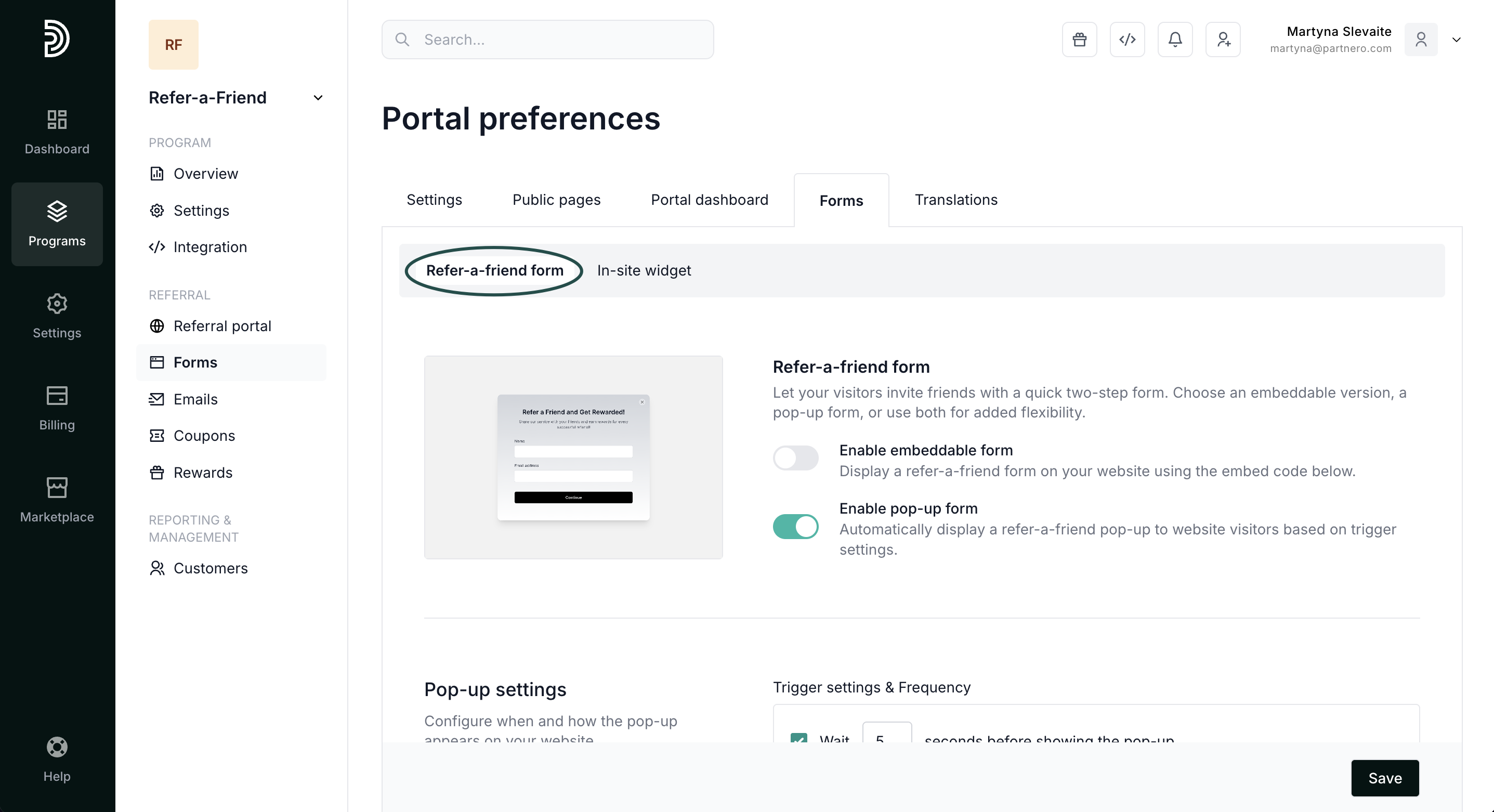
Task: Expand the Refer-a-Friend program dropdown
Action: tap(318, 97)
